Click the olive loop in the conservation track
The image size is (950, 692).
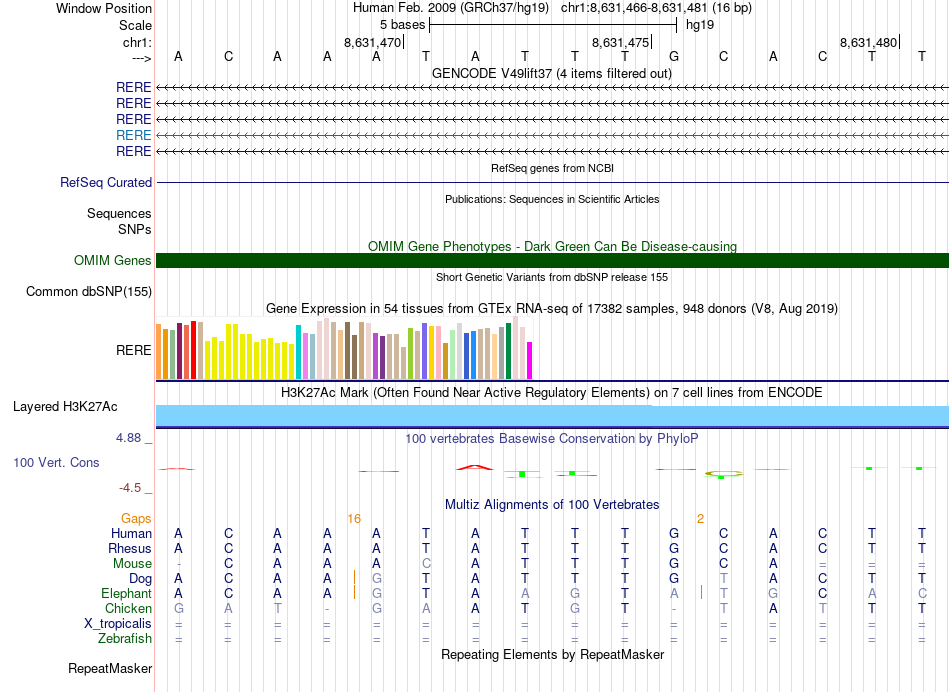tap(723, 473)
